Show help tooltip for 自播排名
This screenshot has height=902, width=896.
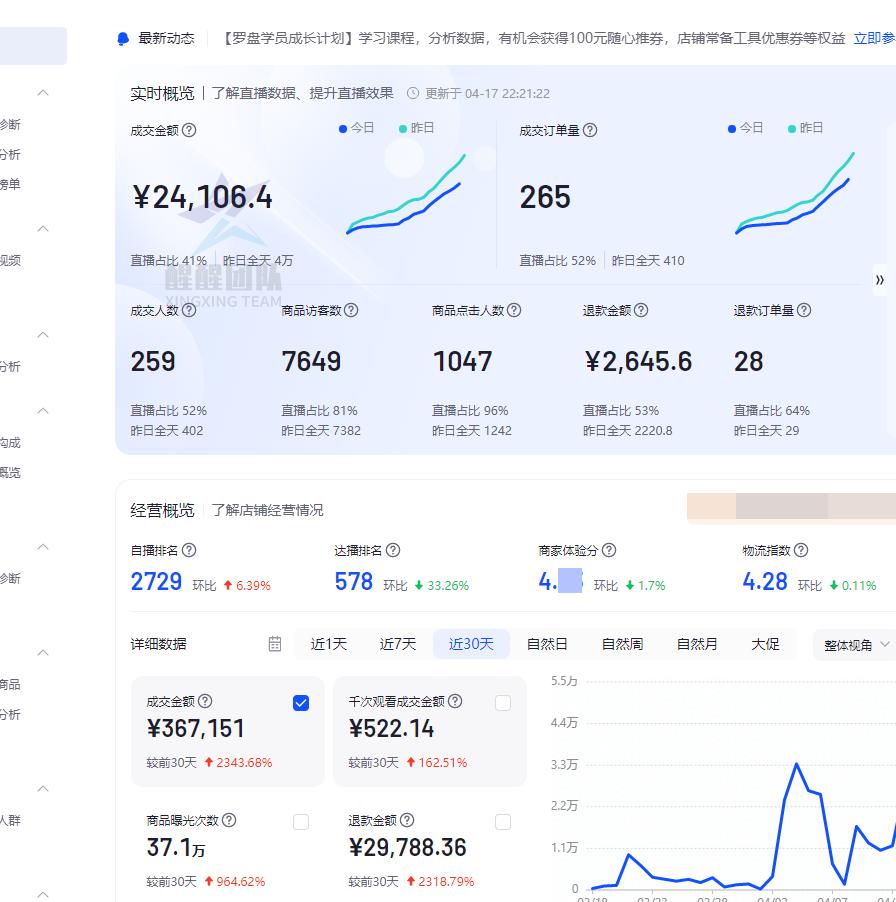pos(189,550)
